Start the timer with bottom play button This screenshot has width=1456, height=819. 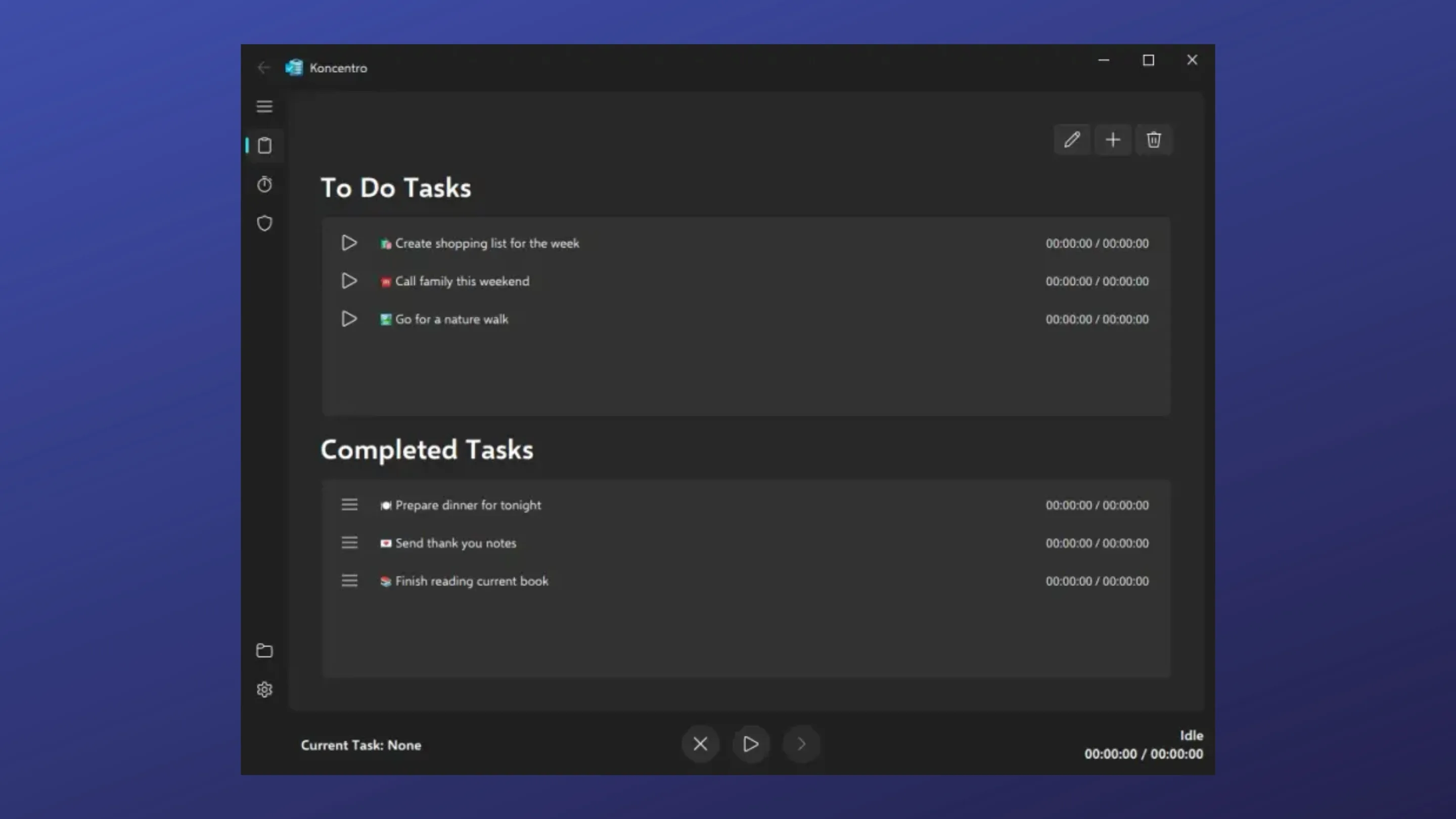click(x=751, y=744)
